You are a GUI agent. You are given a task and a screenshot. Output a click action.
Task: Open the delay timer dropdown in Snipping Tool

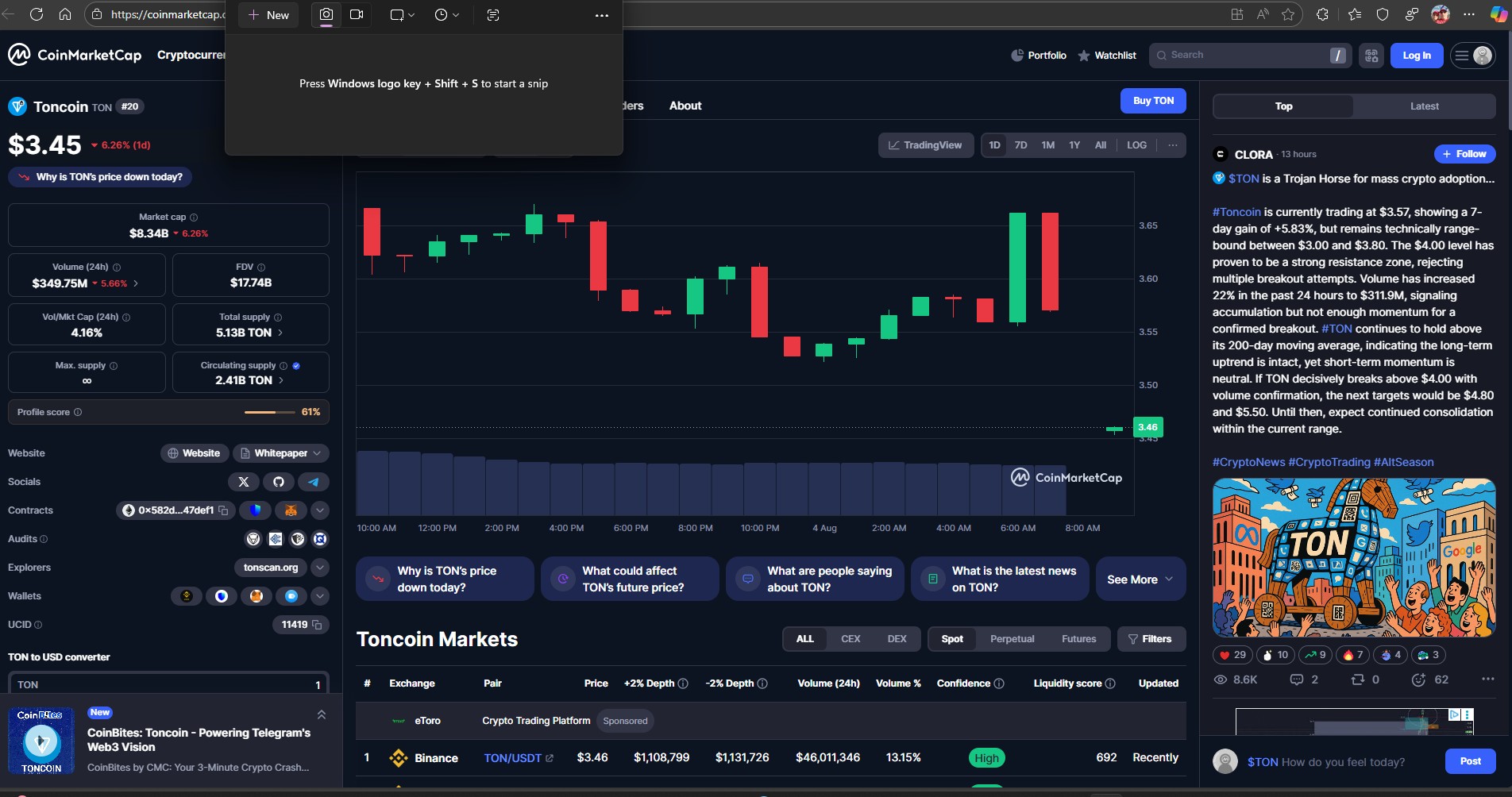[447, 15]
